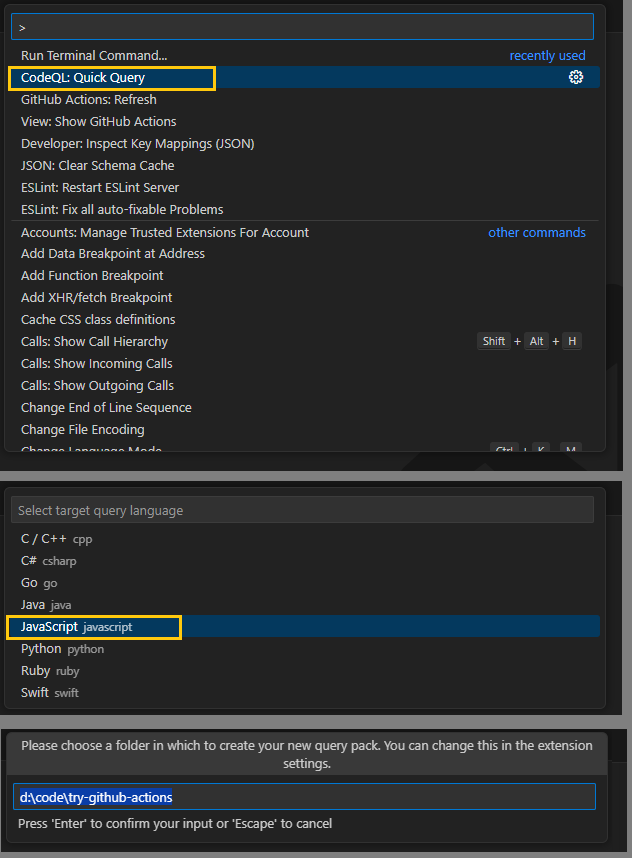
Task: Select Add Function Breakpoint command
Action: [x=304, y=275]
